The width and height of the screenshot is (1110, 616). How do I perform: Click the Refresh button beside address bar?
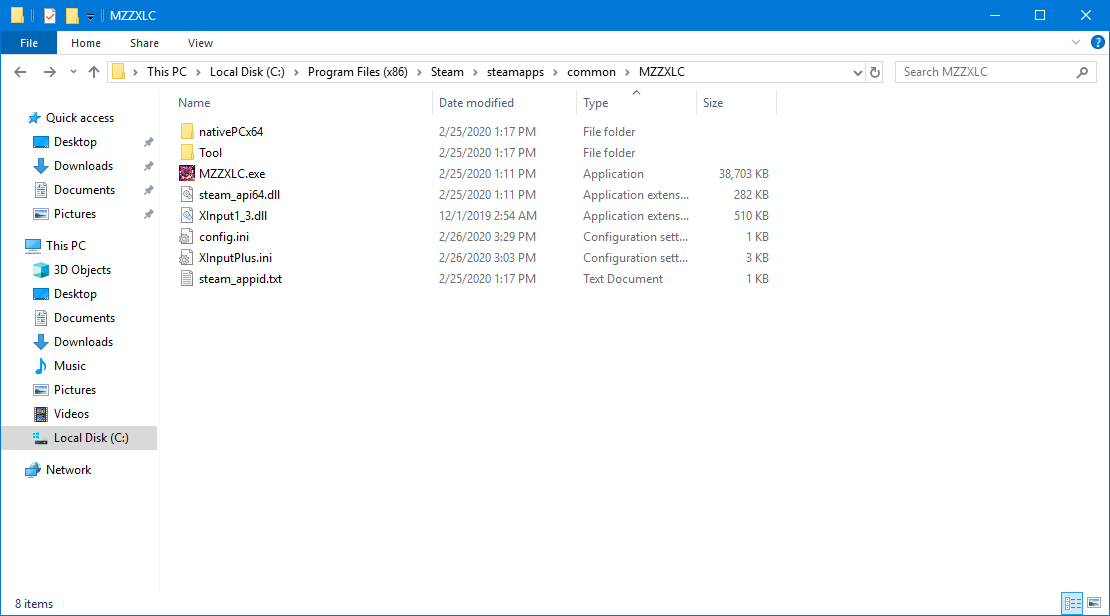[x=875, y=72]
